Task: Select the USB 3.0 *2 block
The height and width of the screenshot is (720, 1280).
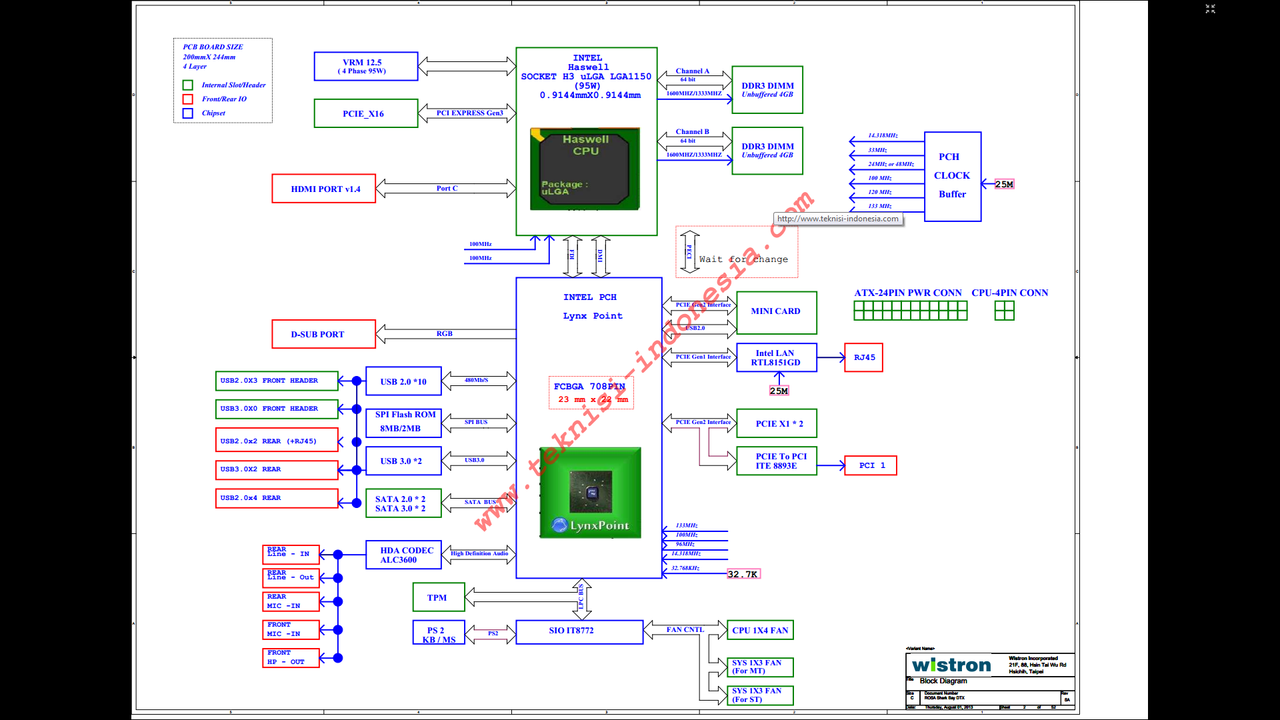Action: tap(403, 461)
